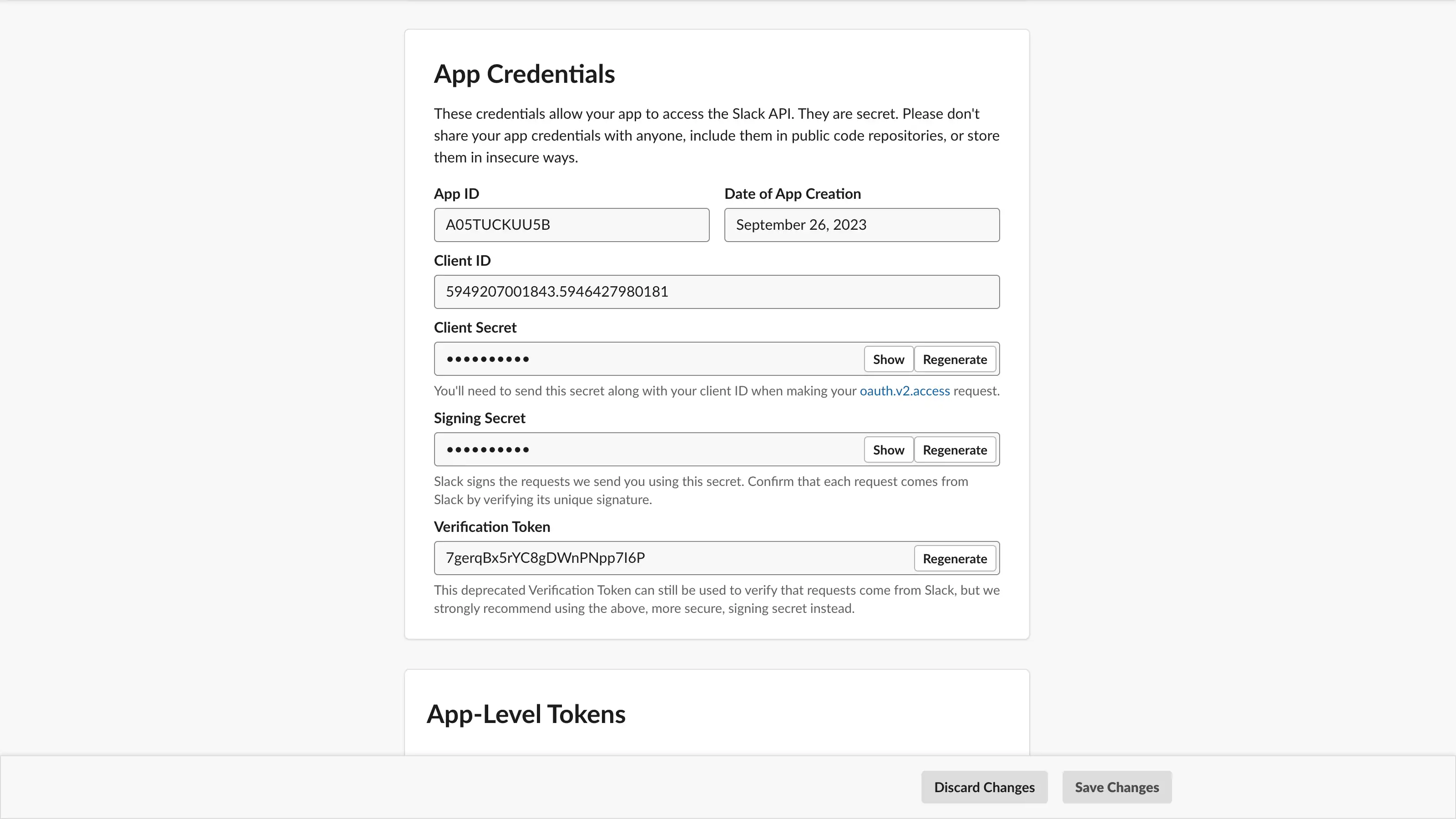
Task: Regenerate the Client Secret
Action: click(955, 359)
